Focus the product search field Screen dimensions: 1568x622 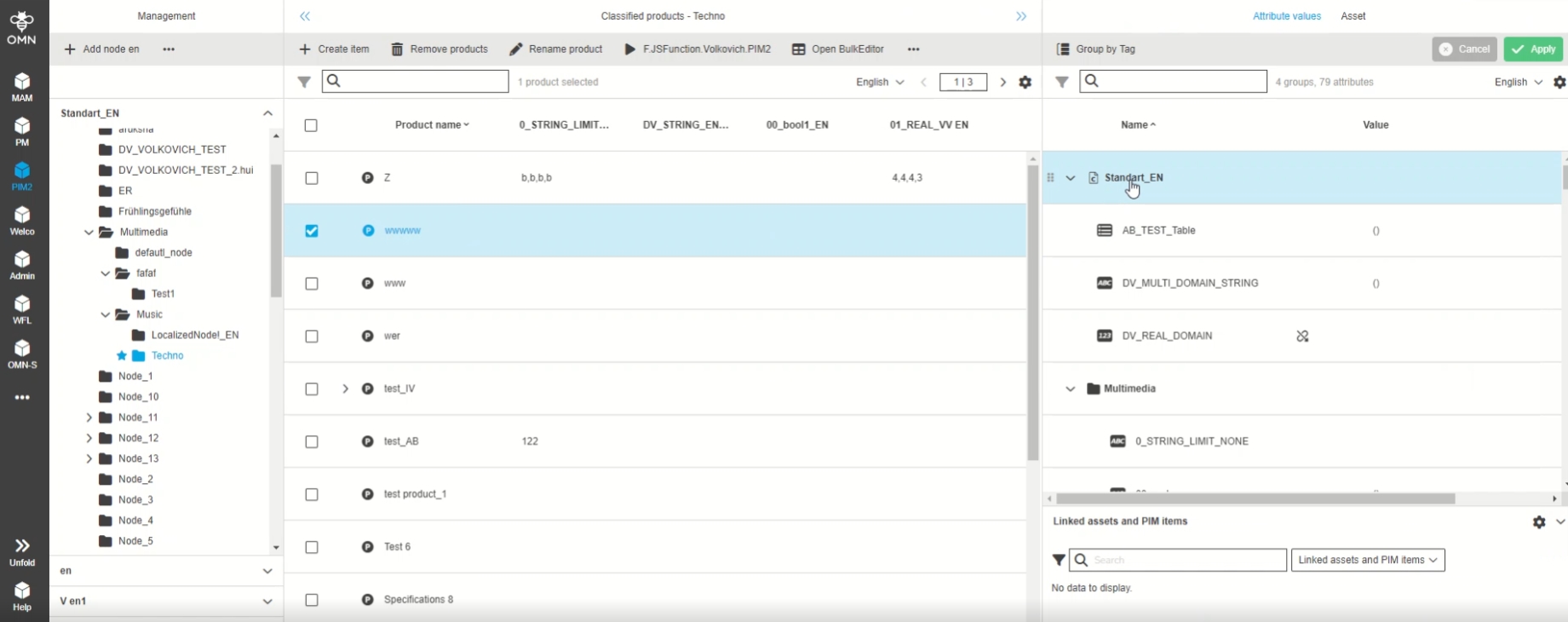(x=416, y=81)
